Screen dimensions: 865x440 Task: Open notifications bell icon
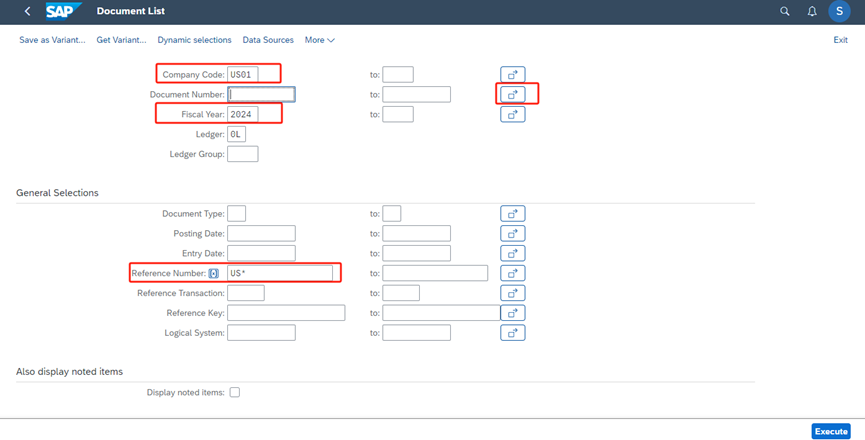[812, 11]
